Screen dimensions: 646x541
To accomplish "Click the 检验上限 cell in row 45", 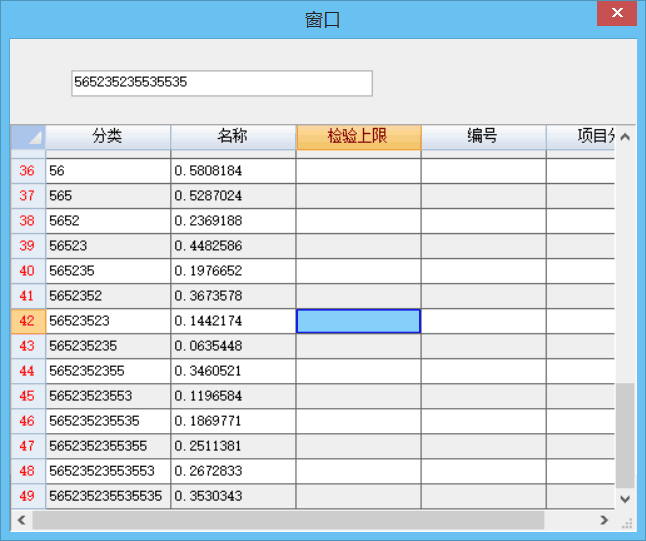I will pos(358,396).
